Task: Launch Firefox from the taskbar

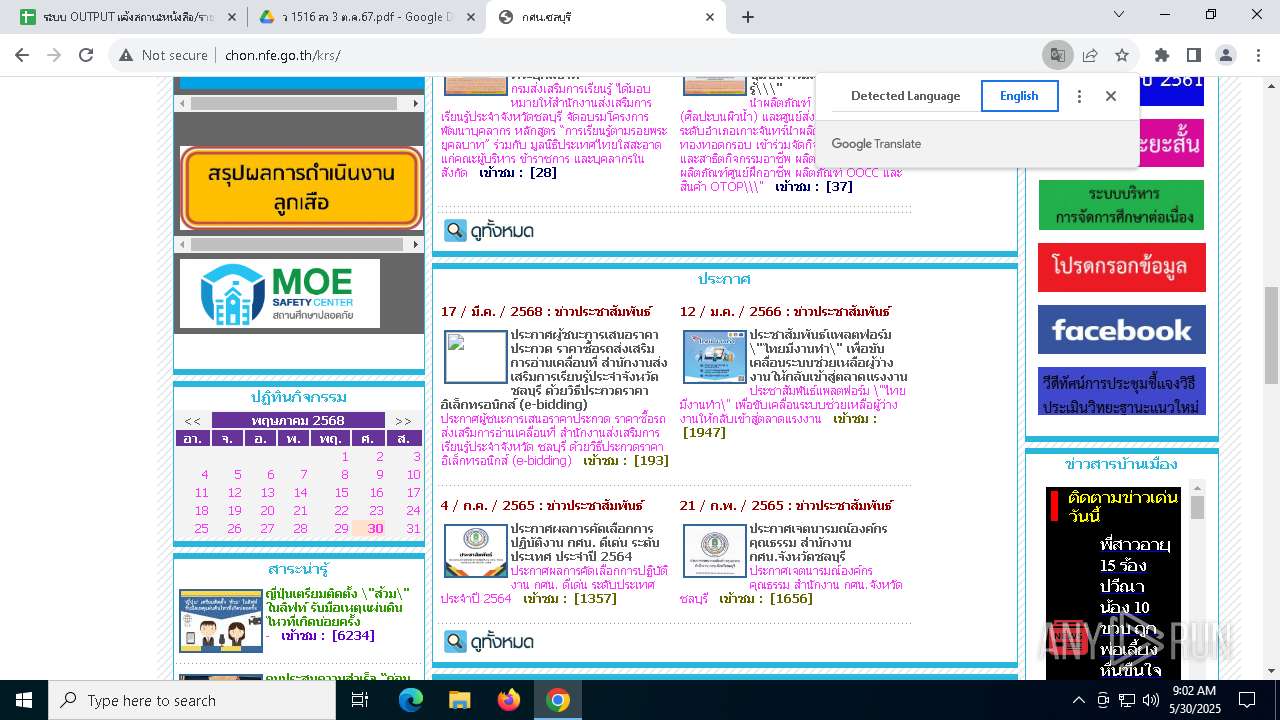Action: [509, 700]
